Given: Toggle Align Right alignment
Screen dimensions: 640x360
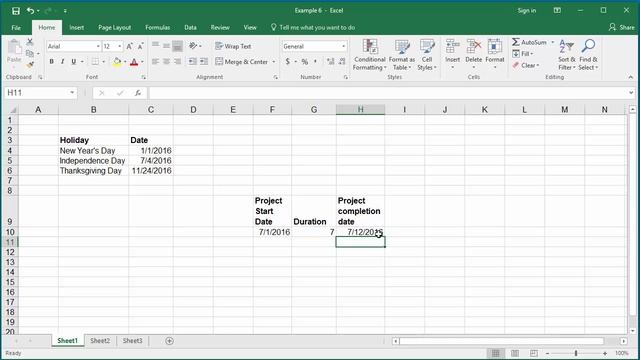Looking at the screenshot, I should tap(177, 62).
